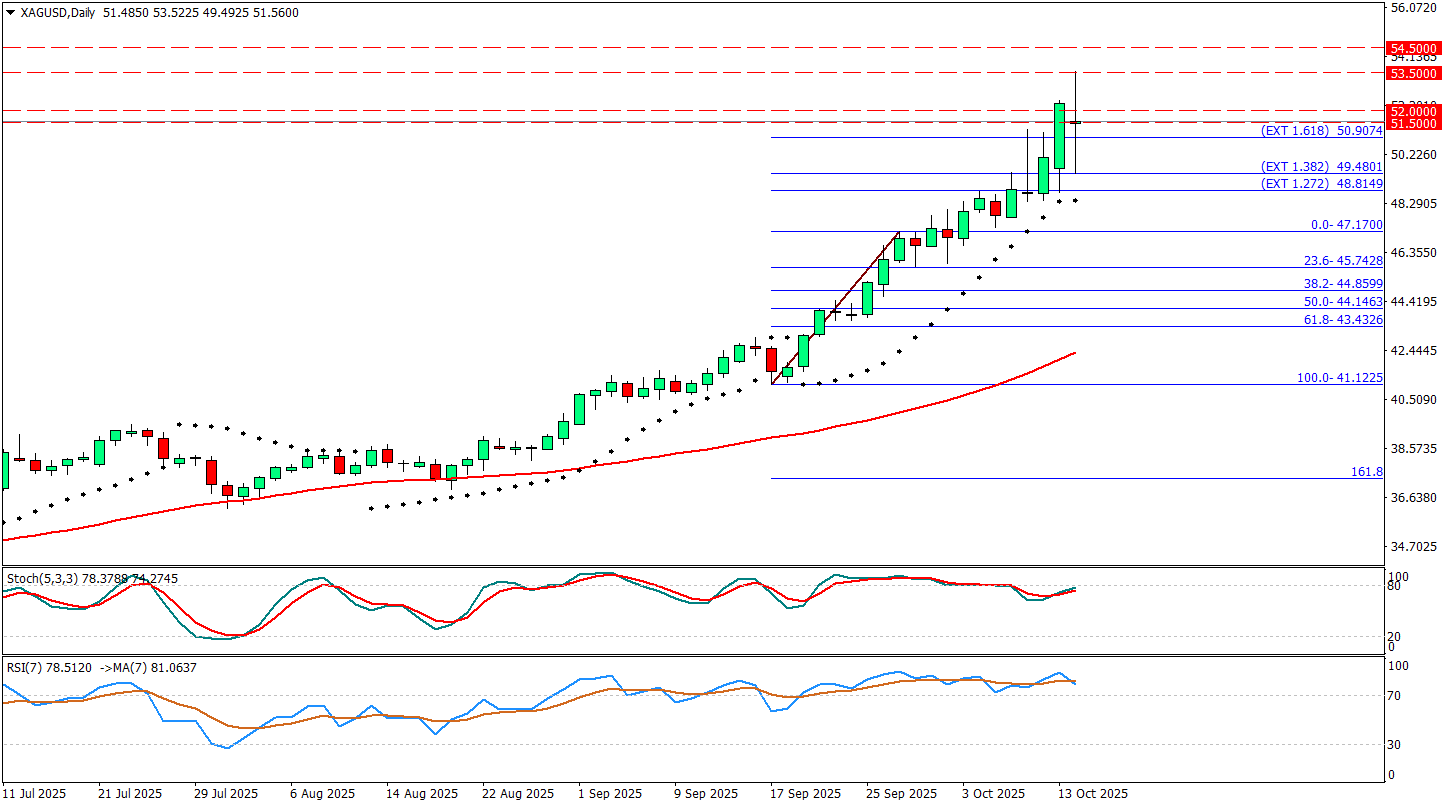Select the 23.6 retracement level label
Screen dimensions: 1448x806
coord(1343,261)
